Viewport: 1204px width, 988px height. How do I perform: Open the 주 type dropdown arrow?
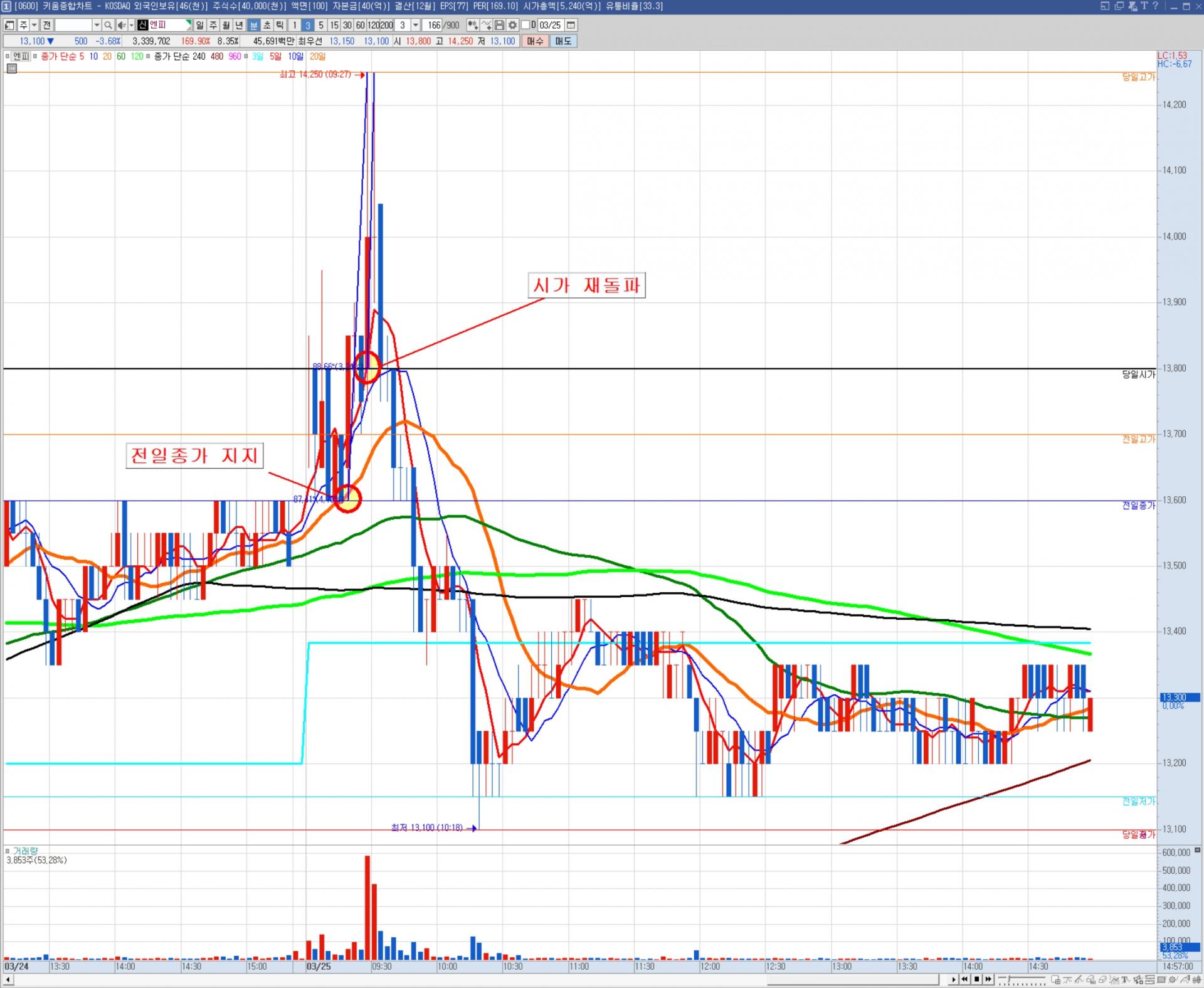[x=34, y=25]
